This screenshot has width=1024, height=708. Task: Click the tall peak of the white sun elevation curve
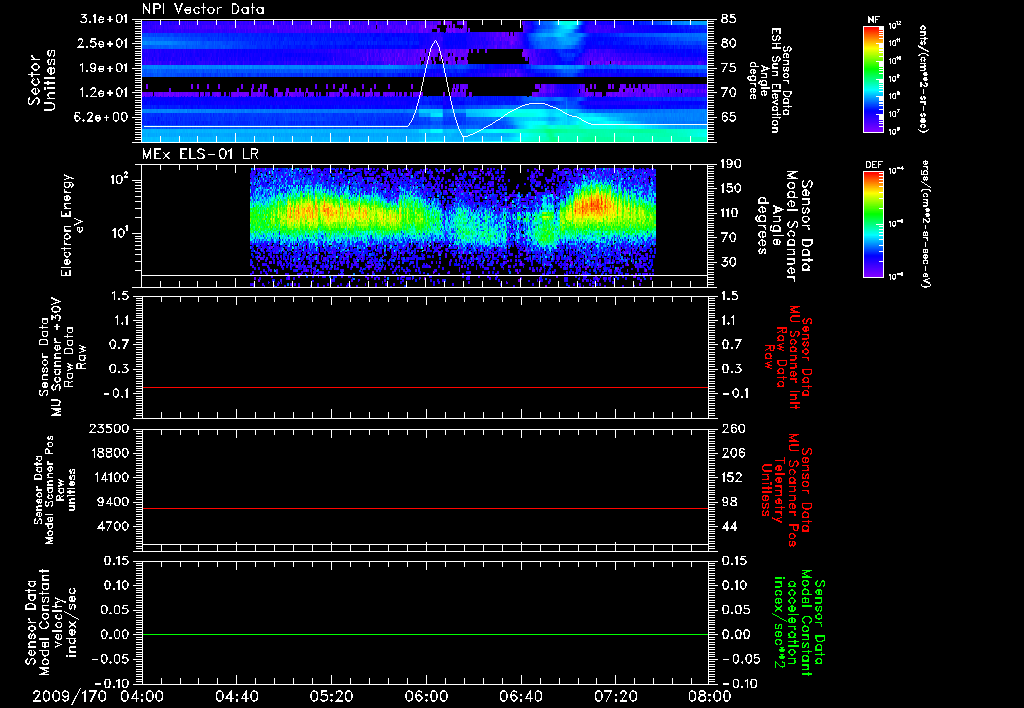(x=435, y=41)
